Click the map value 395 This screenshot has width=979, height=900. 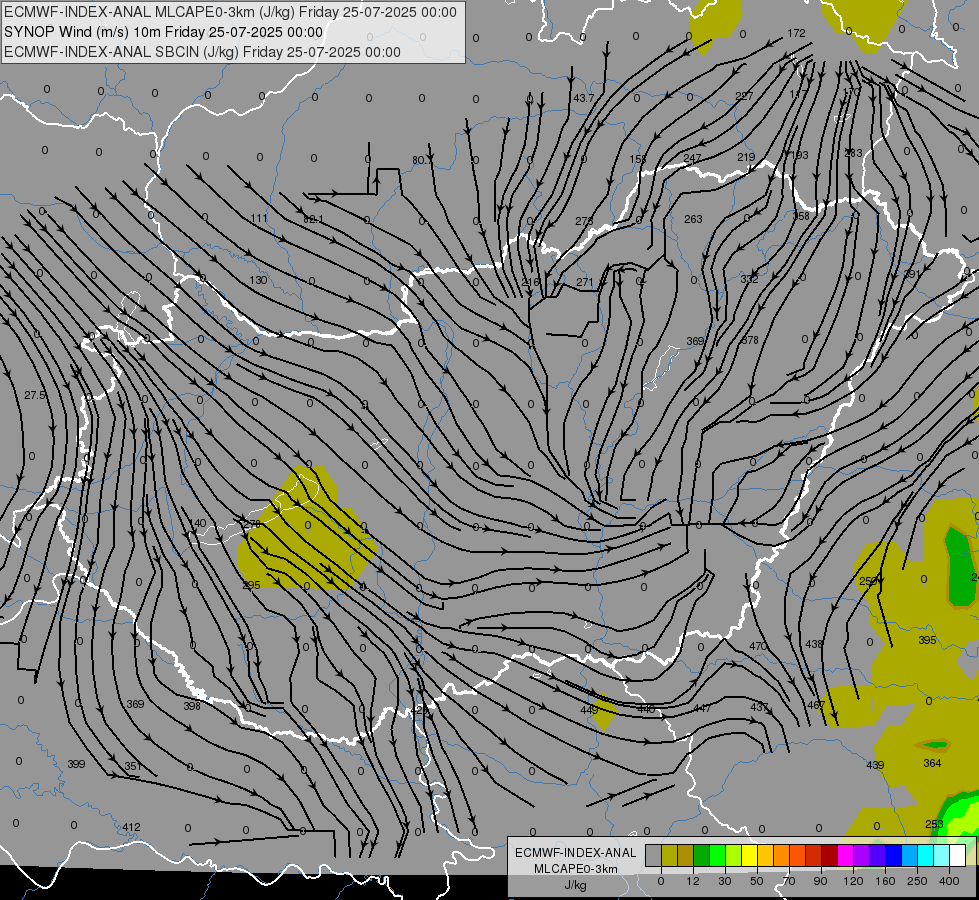click(x=927, y=640)
